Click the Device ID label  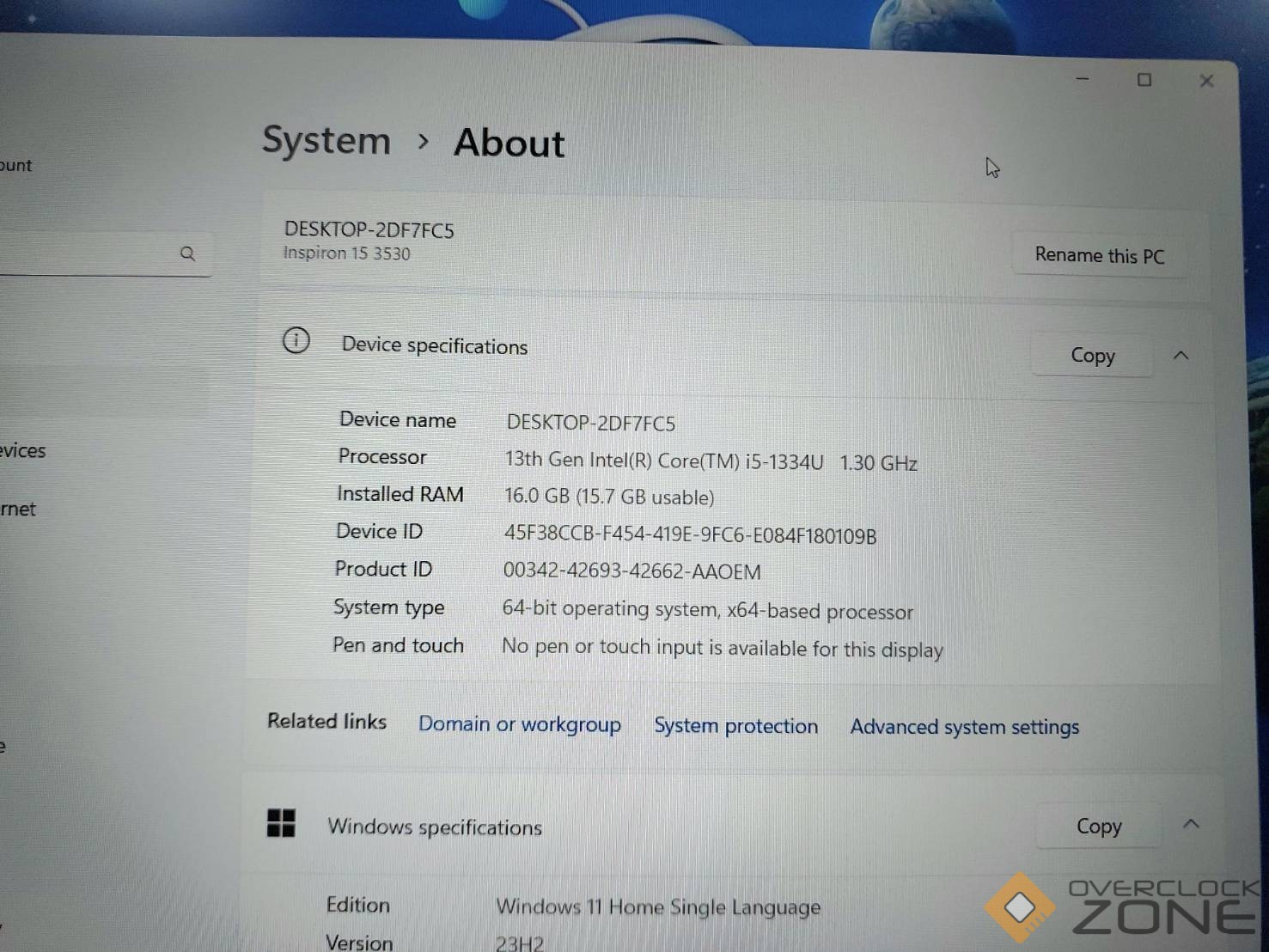click(x=380, y=531)
